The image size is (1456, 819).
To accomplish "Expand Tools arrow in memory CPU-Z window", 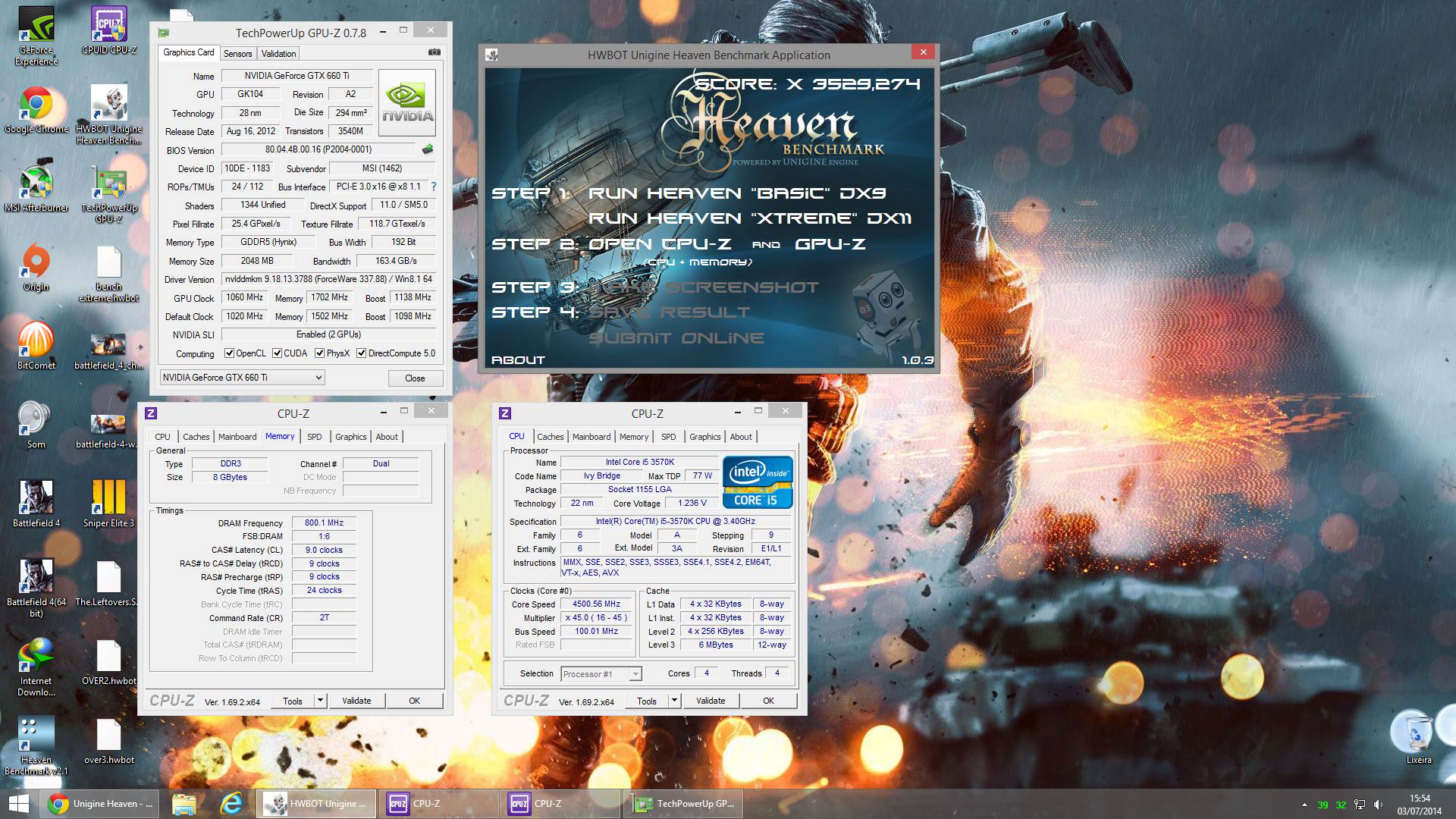I will 321,701.
